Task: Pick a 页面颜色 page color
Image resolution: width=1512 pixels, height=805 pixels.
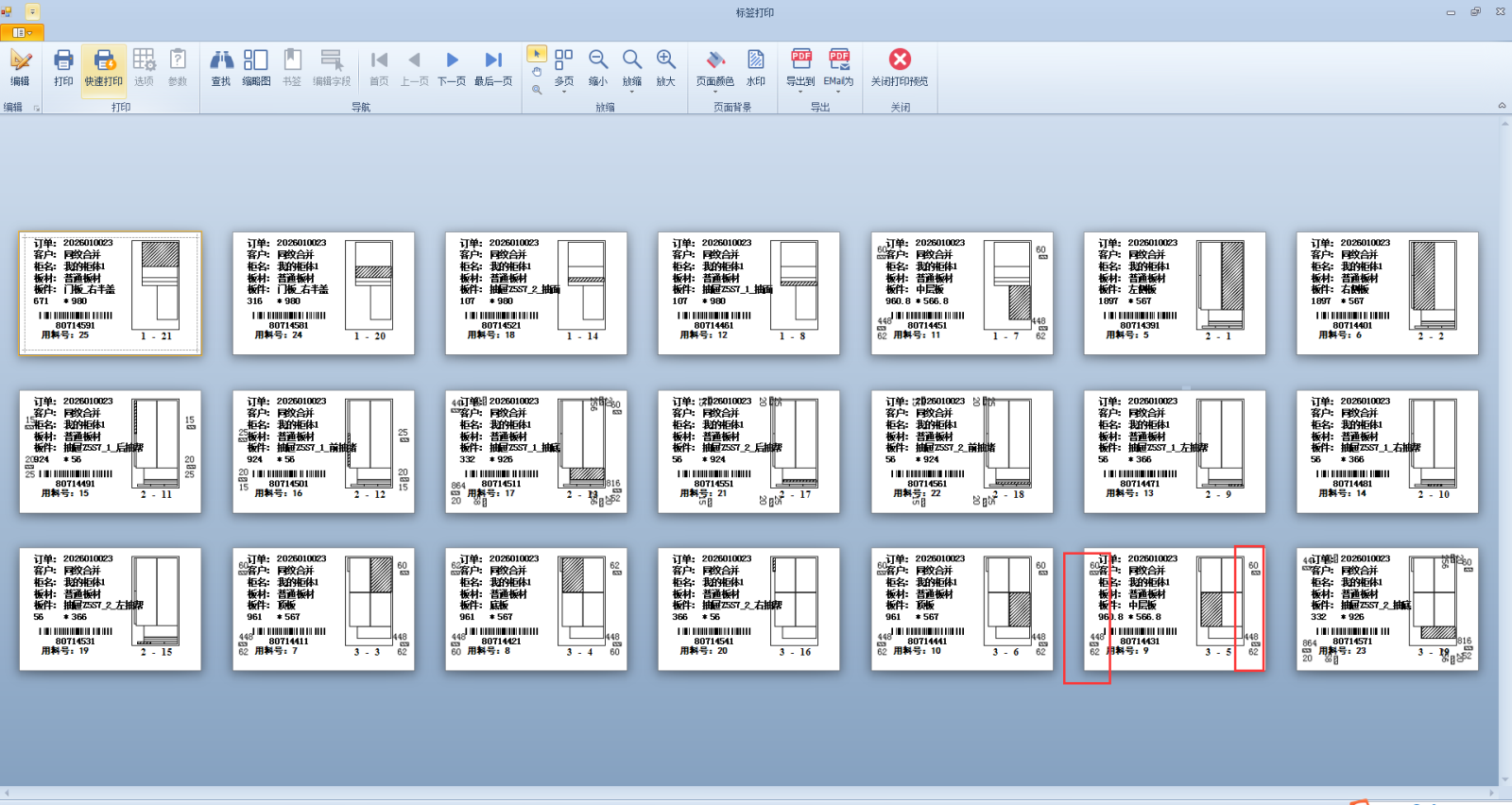Action: pyautogui.click(x=715, y=67)
